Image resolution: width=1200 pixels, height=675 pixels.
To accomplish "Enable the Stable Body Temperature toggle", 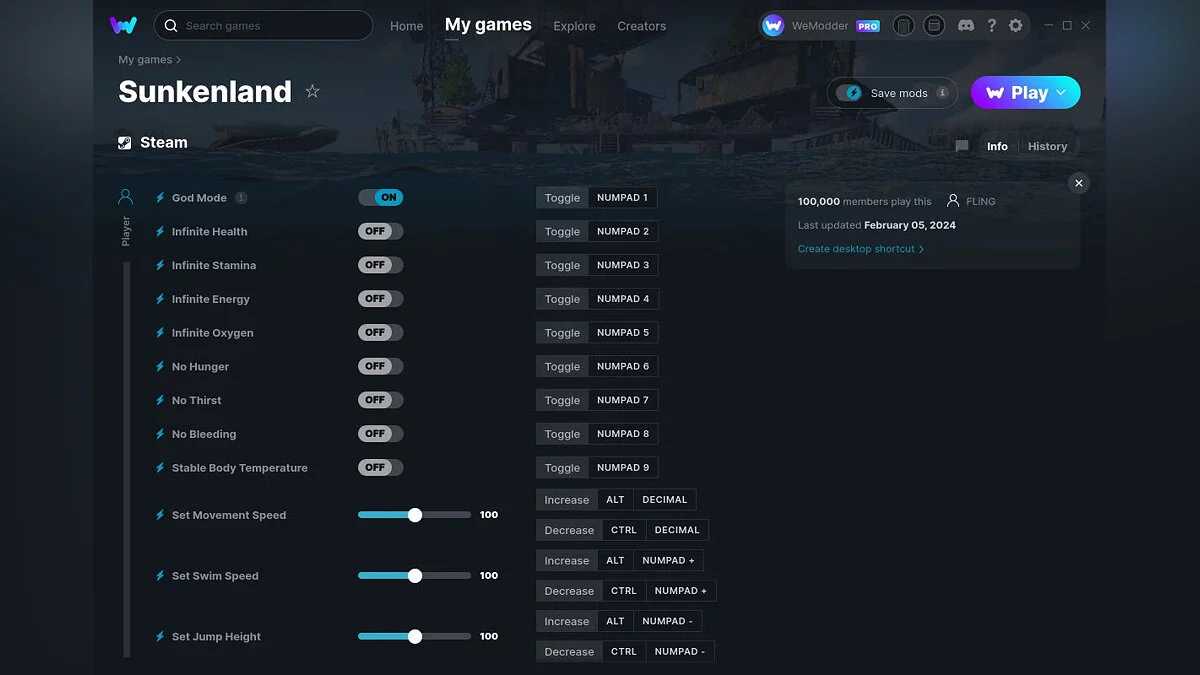I will coord(380,467).
